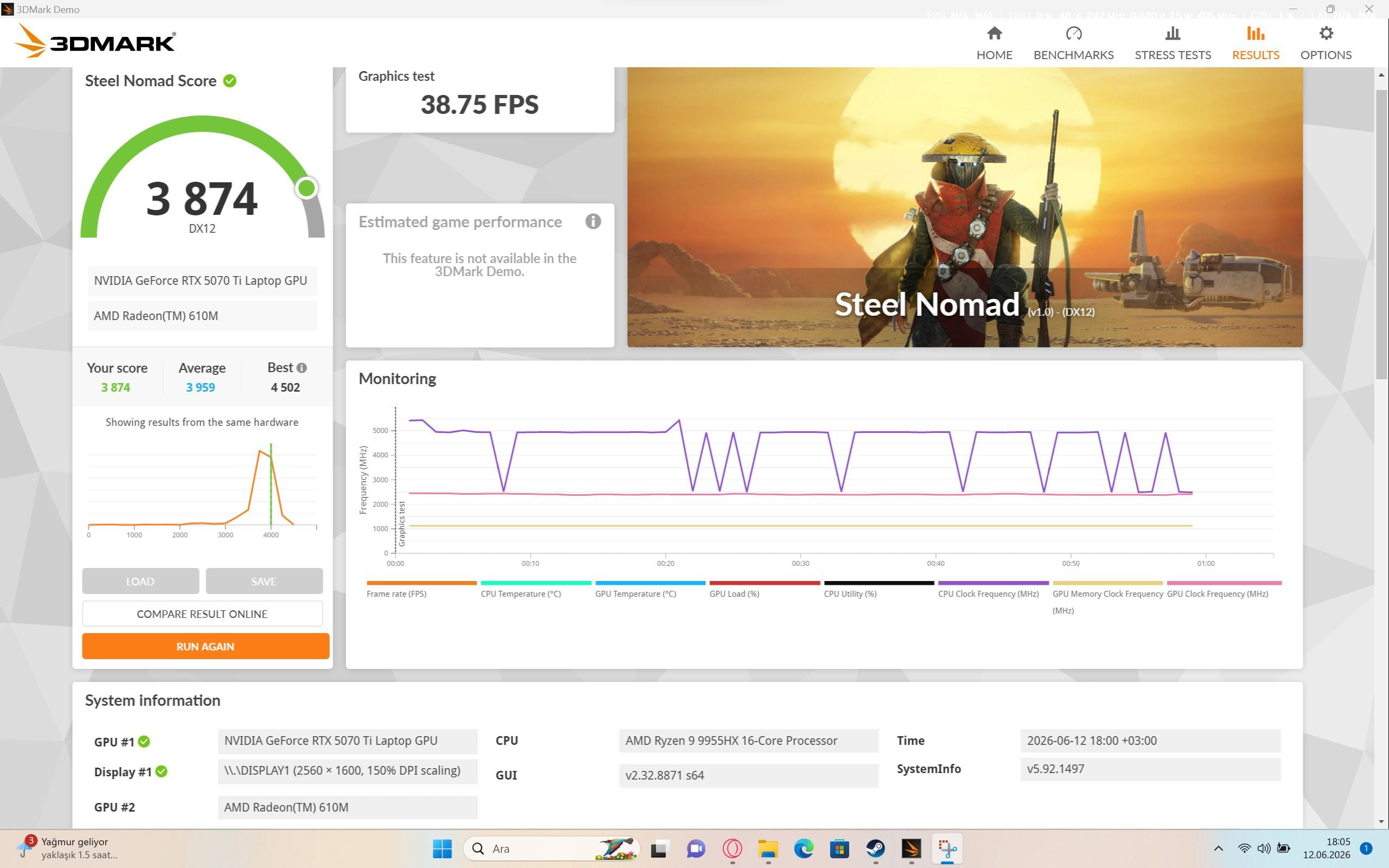Click the 3DMark taskbar icon

pos(911,848)
